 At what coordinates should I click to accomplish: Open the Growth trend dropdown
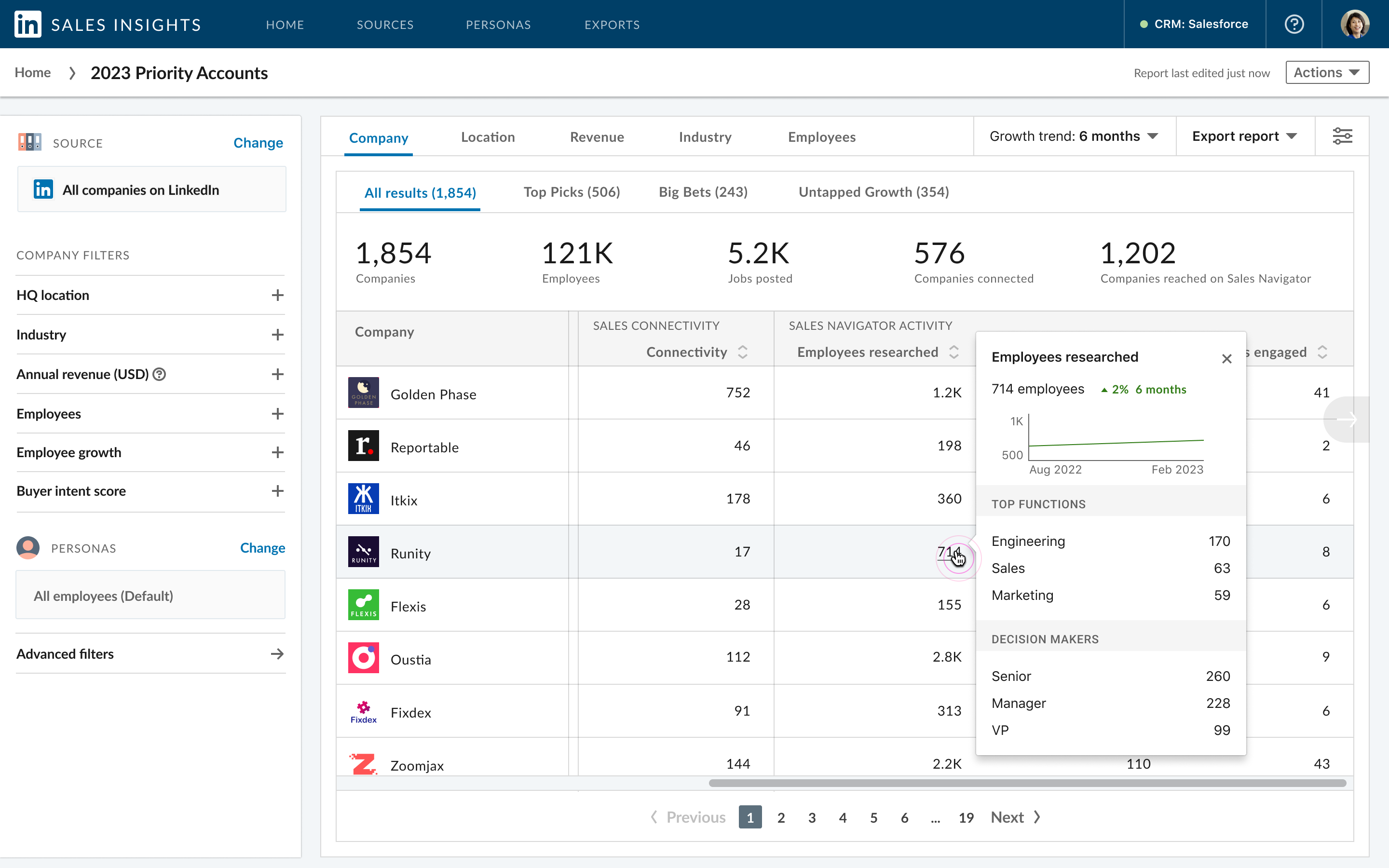click(1074, 136)
